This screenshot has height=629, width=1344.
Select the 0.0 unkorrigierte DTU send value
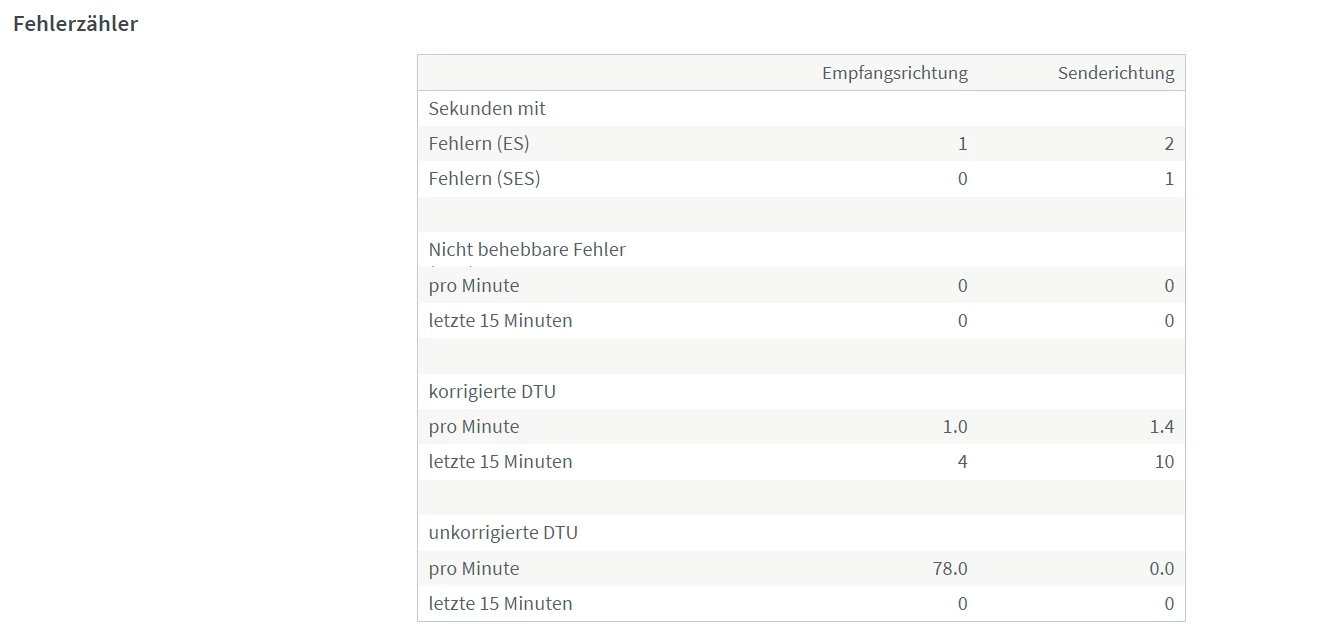pyautogui.click(x=1161, y=569)
